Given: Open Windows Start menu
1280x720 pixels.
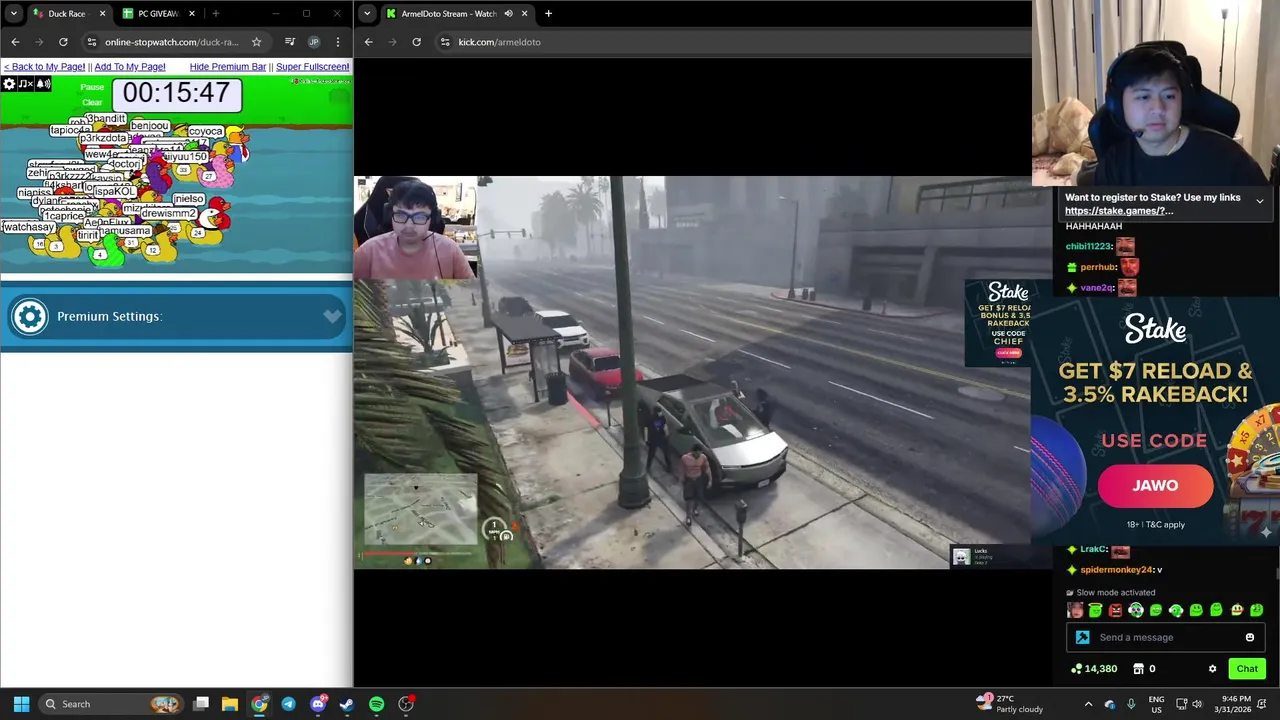Looking at the screenshot, I should pyautogui.click(x=21, y=704).
